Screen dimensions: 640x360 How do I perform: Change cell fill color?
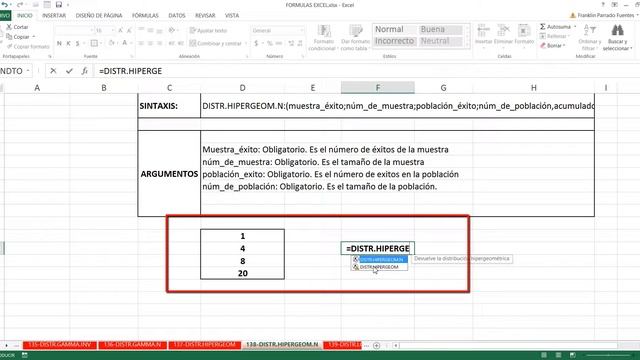111,43
